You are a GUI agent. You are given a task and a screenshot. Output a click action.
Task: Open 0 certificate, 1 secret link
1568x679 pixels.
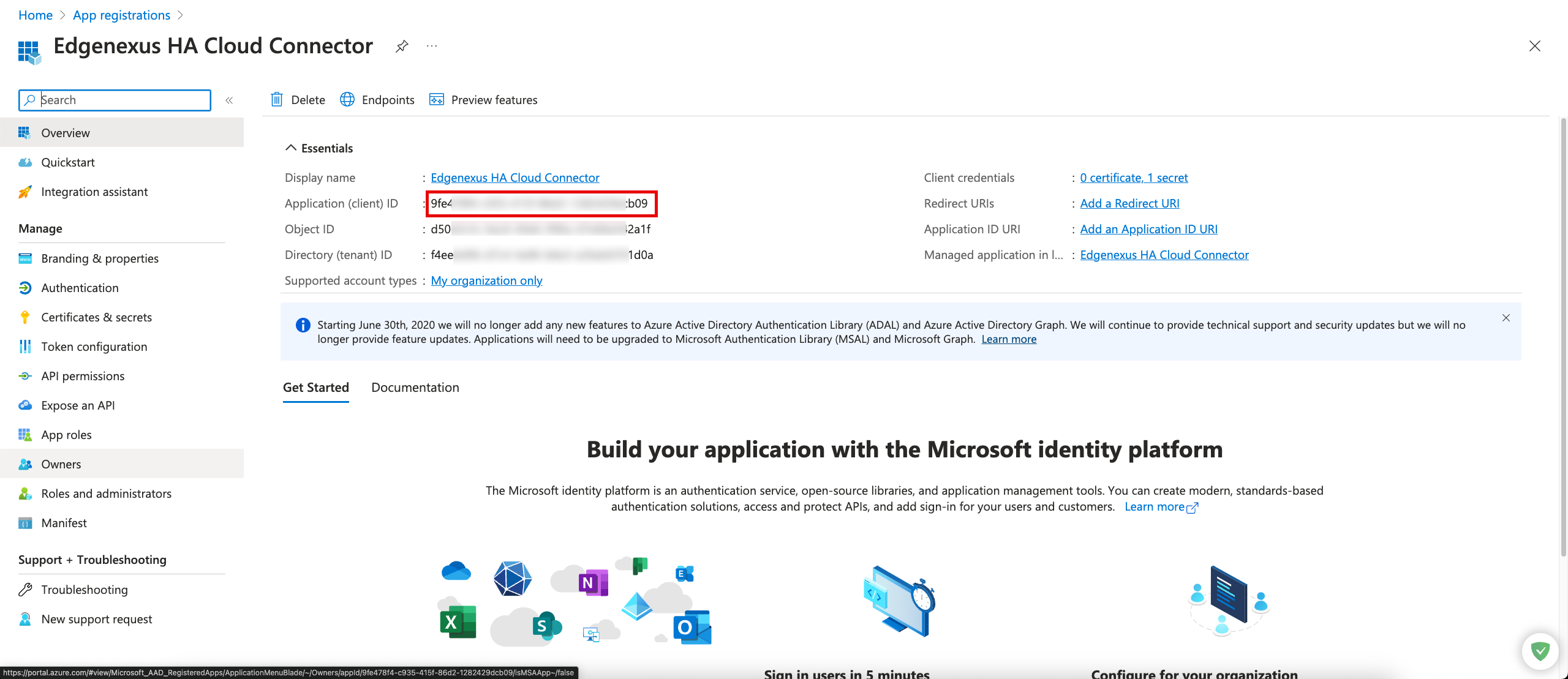point(1134,178)
